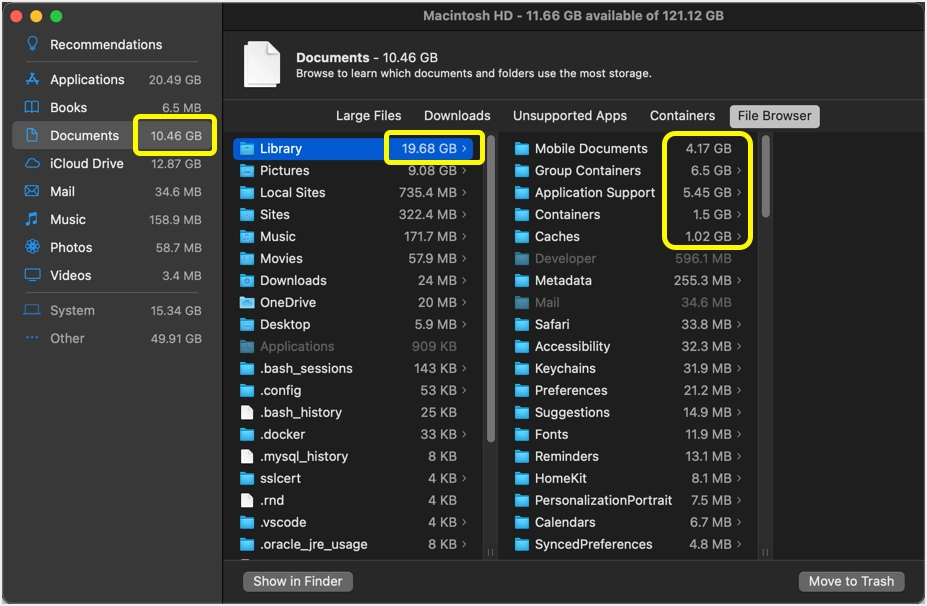Select the Calendars folder row

click(x=628, y=522)
